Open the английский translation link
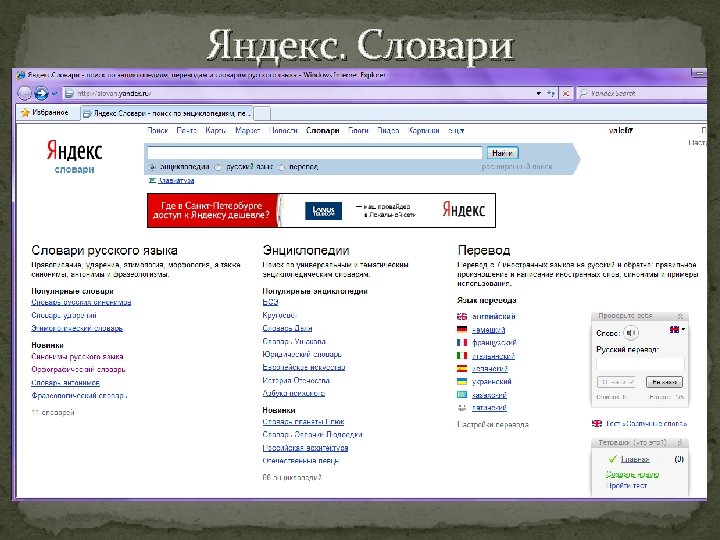720x540 pixels. [x=494, y=316]
